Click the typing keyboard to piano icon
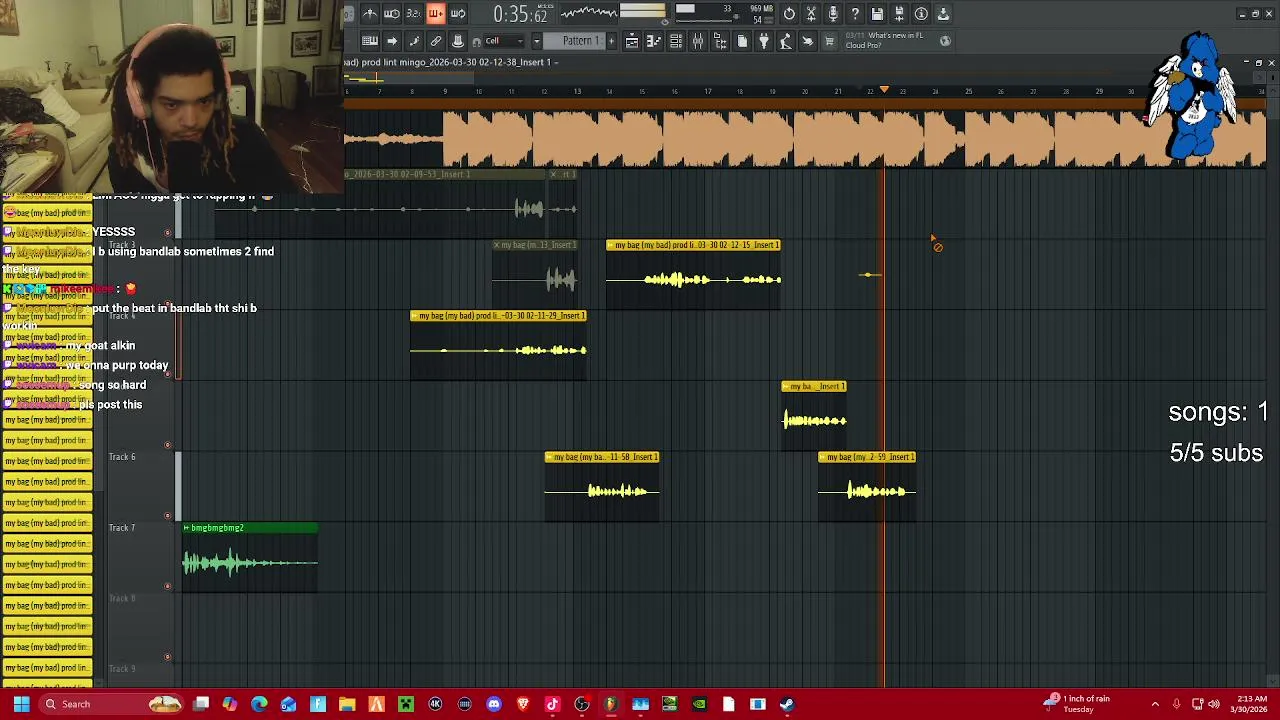Image resolution: width=1280 pixels, height=720 pixels. (x=369, y=41)
